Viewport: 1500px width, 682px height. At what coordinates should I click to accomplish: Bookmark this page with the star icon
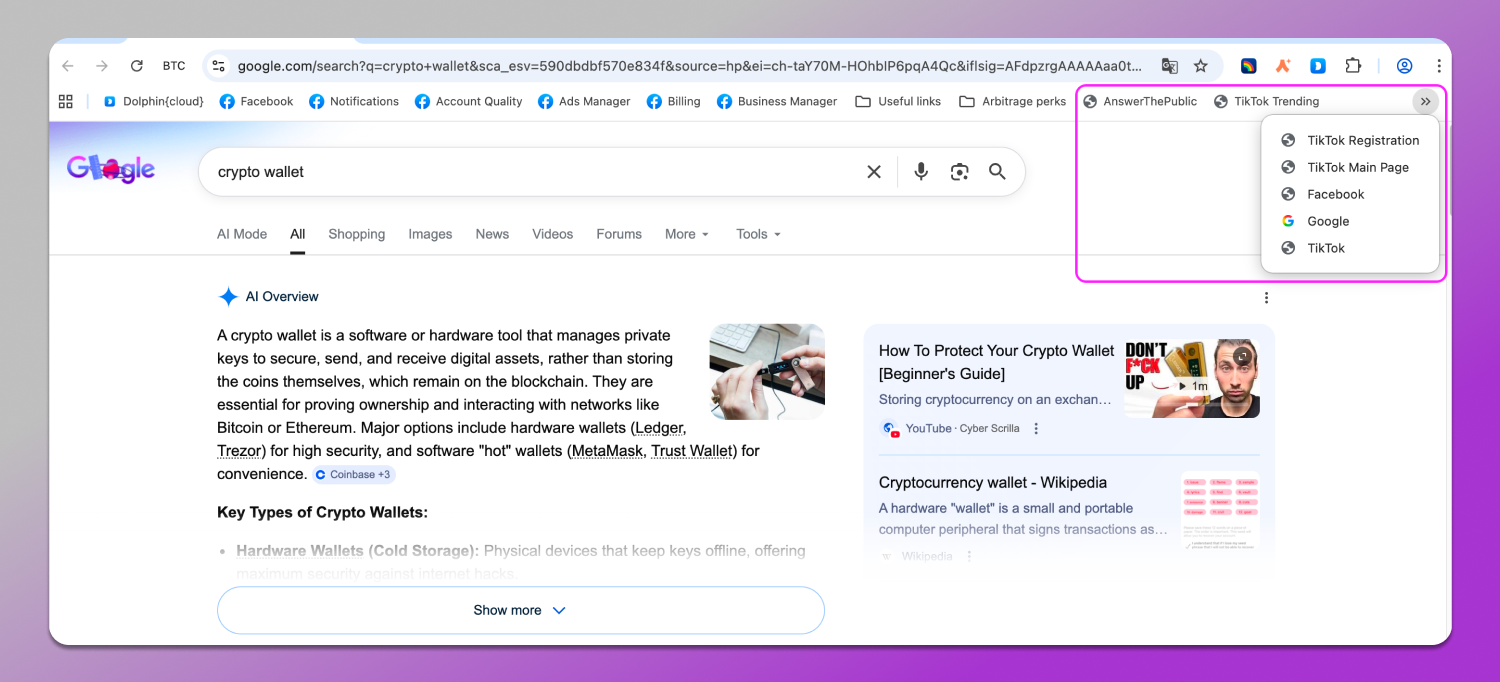click(1201, 66)
